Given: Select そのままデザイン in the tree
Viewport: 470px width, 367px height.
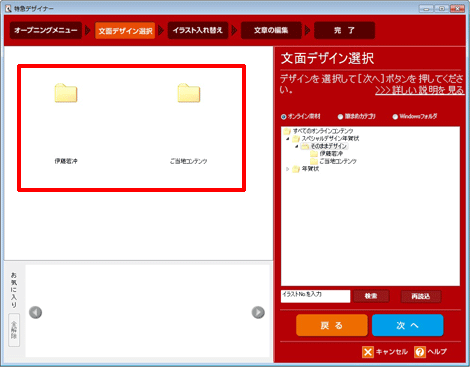Looking at the screenshot, I should [329, 146].
